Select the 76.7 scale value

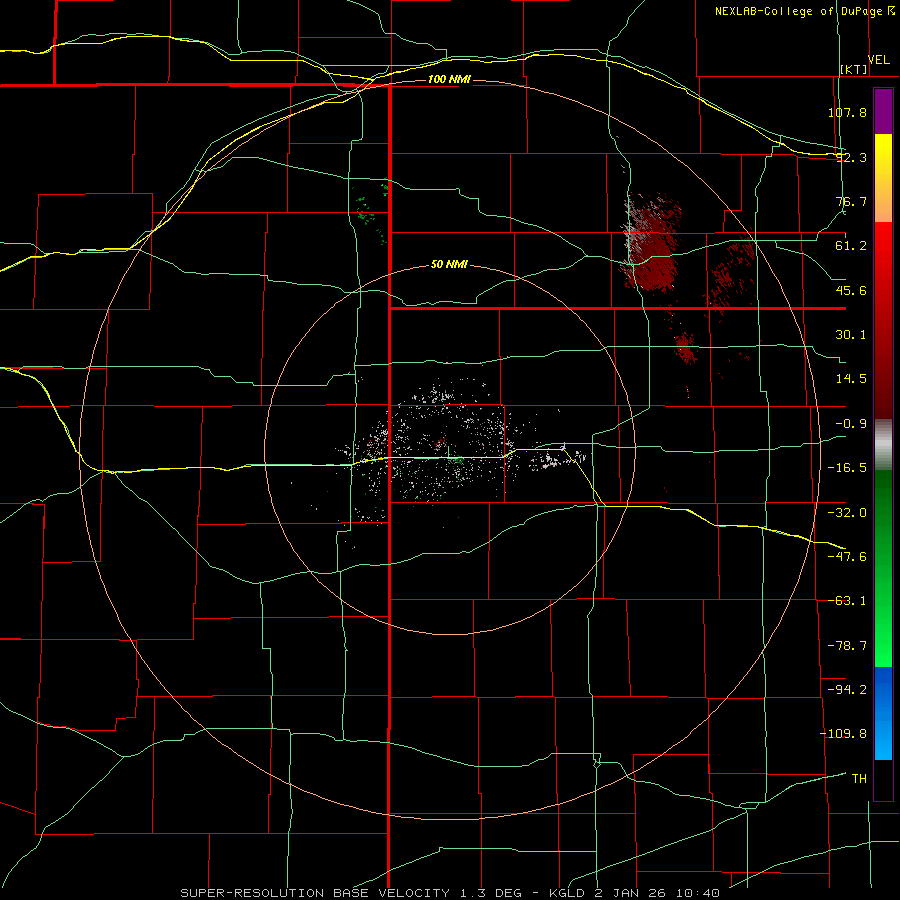(x=851, y=201)
